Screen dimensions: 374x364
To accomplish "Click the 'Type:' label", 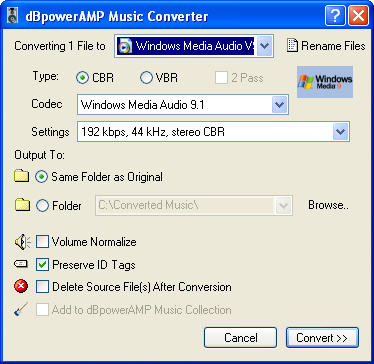I will (x=46, y=76).
